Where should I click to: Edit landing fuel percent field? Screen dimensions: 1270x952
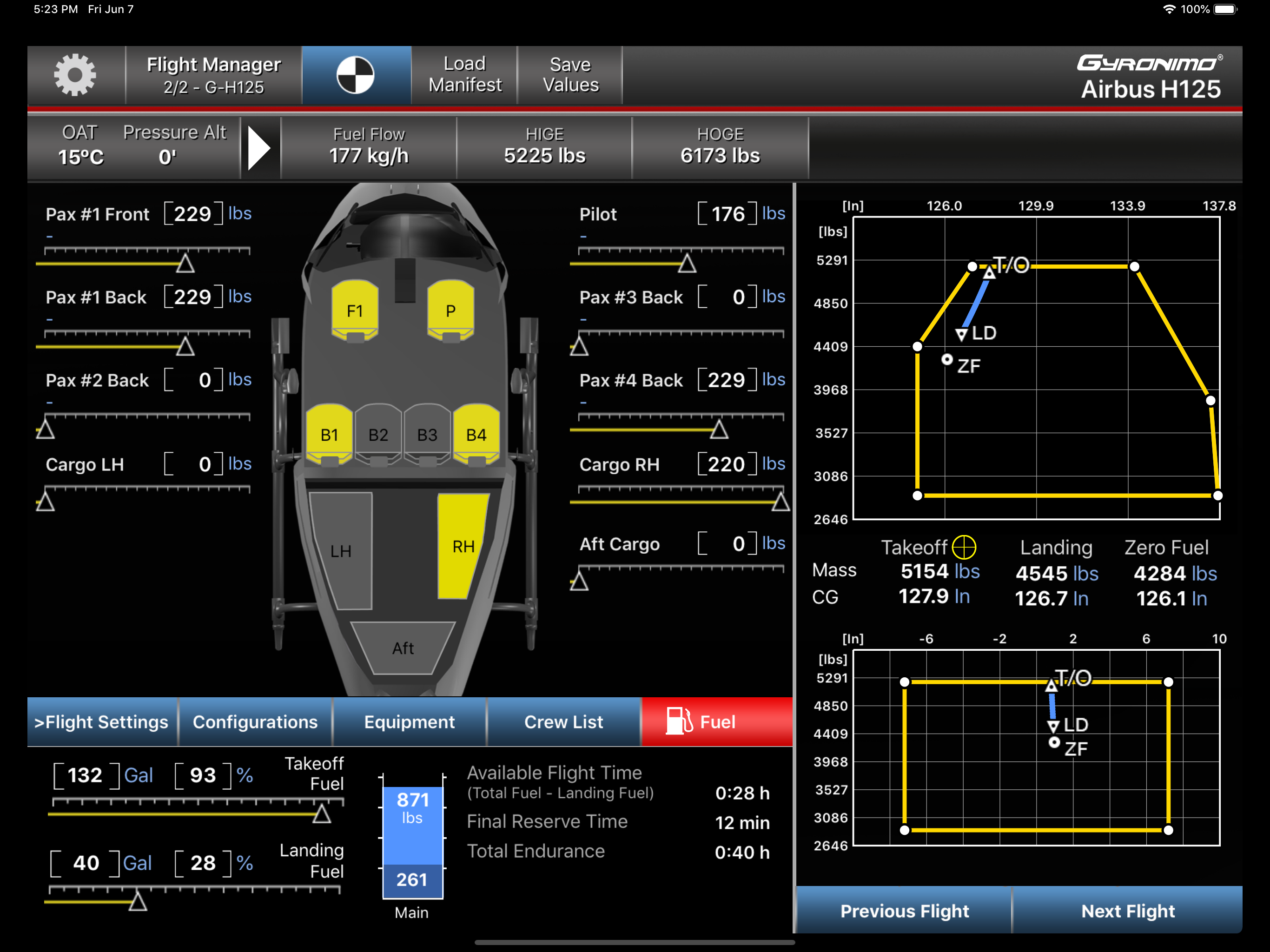203,863
